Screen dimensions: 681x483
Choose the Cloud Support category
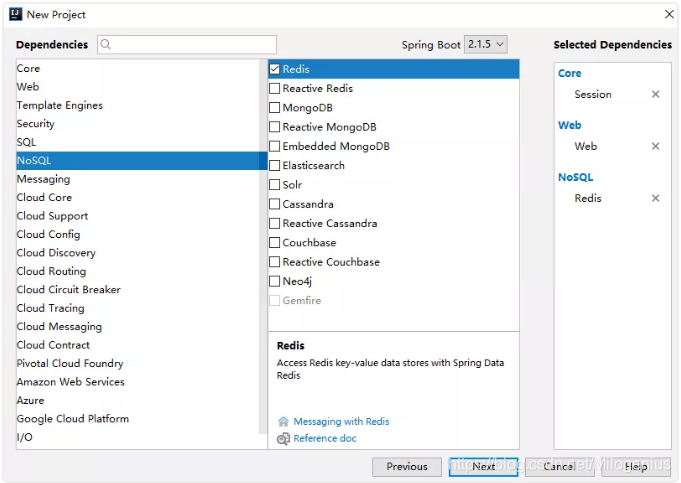138,216
